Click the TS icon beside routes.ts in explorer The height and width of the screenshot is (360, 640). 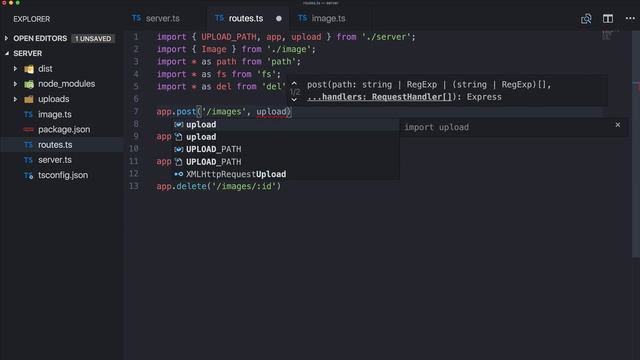click(28, 144)
